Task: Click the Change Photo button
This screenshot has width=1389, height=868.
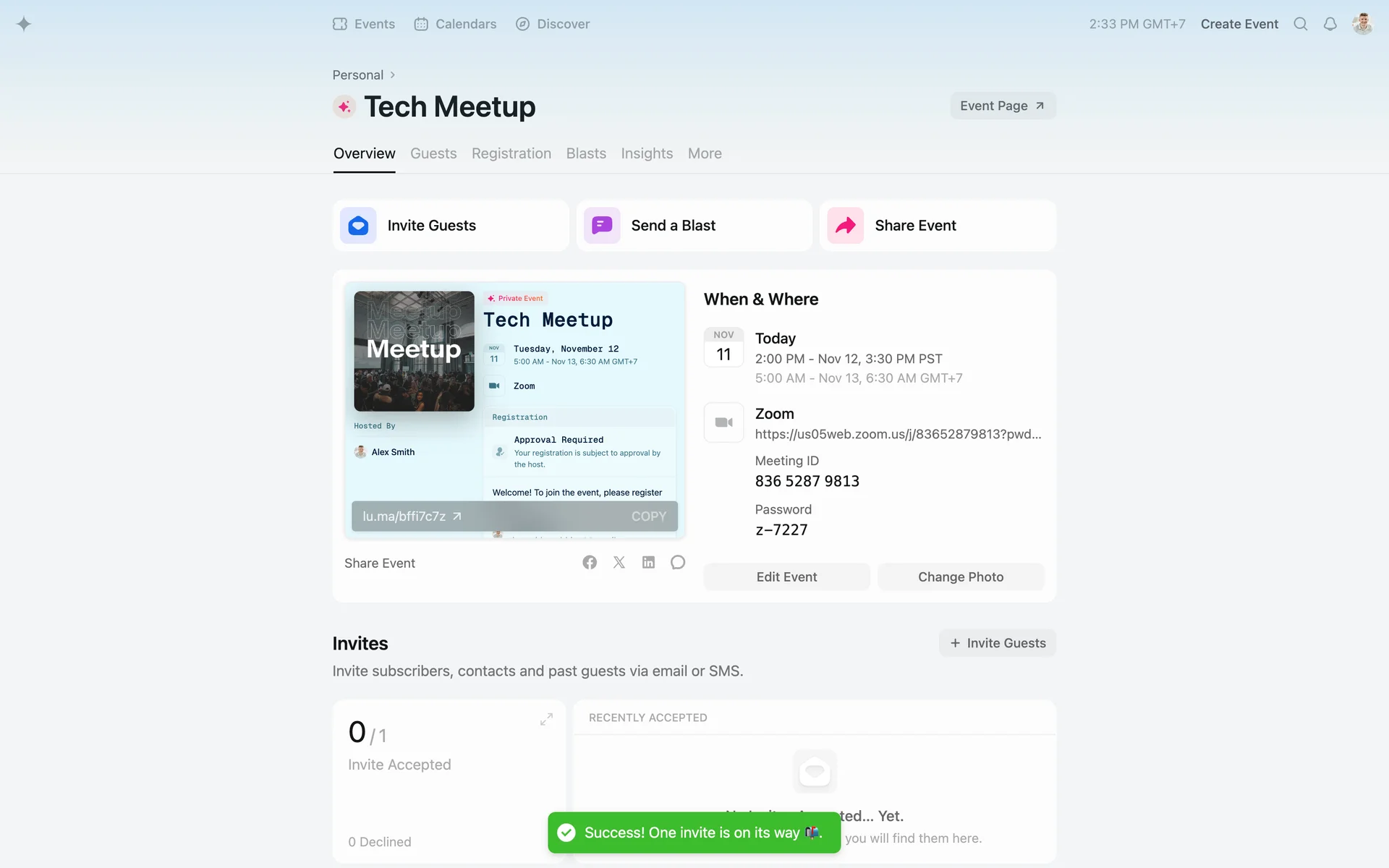Action: (x=960, y=576)
